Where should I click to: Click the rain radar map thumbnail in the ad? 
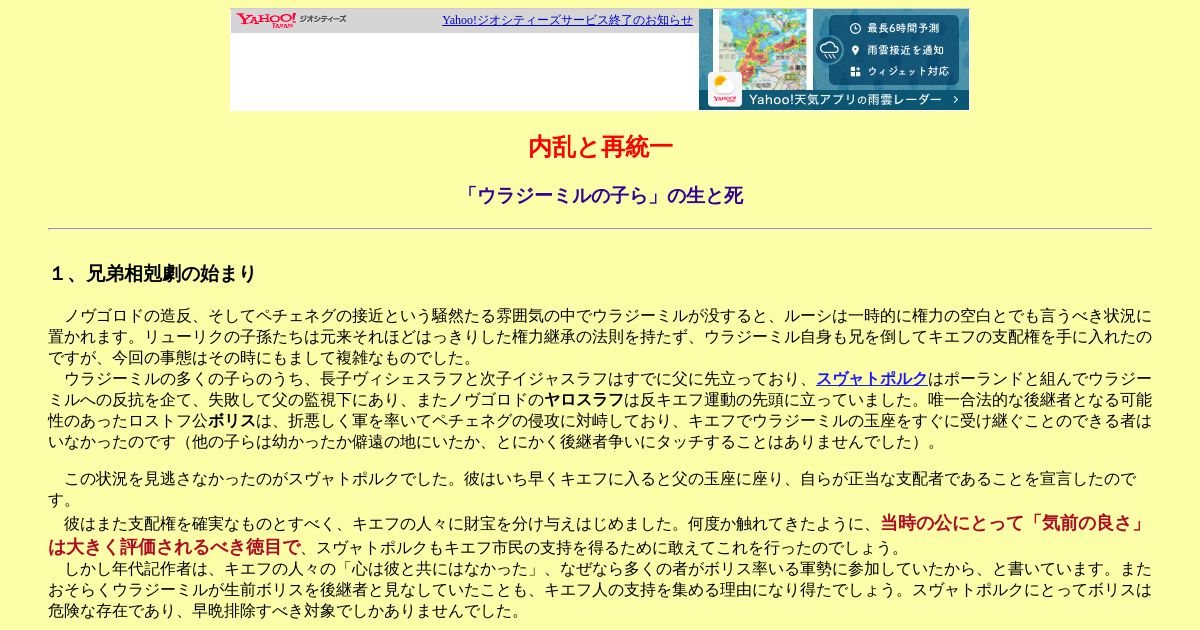761,50
